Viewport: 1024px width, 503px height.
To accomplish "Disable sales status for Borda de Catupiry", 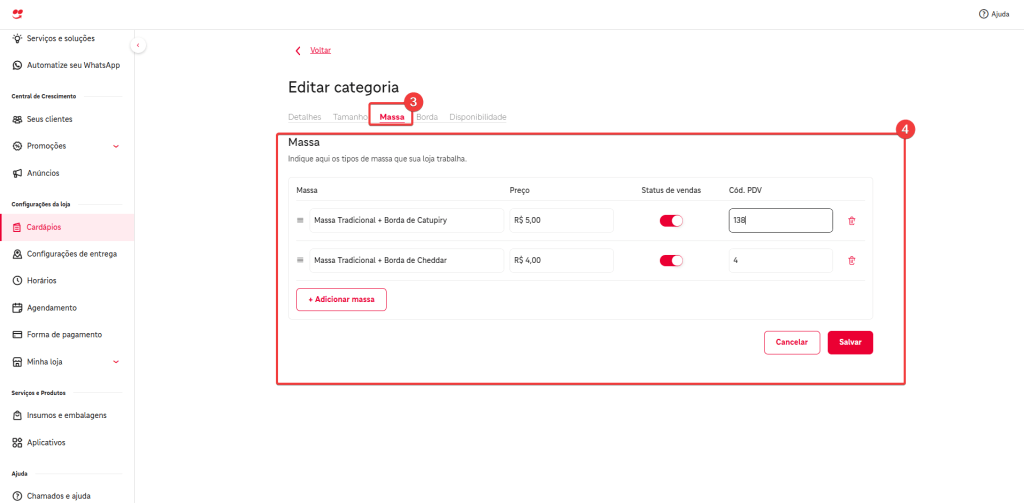I will [x=671, y=221].
